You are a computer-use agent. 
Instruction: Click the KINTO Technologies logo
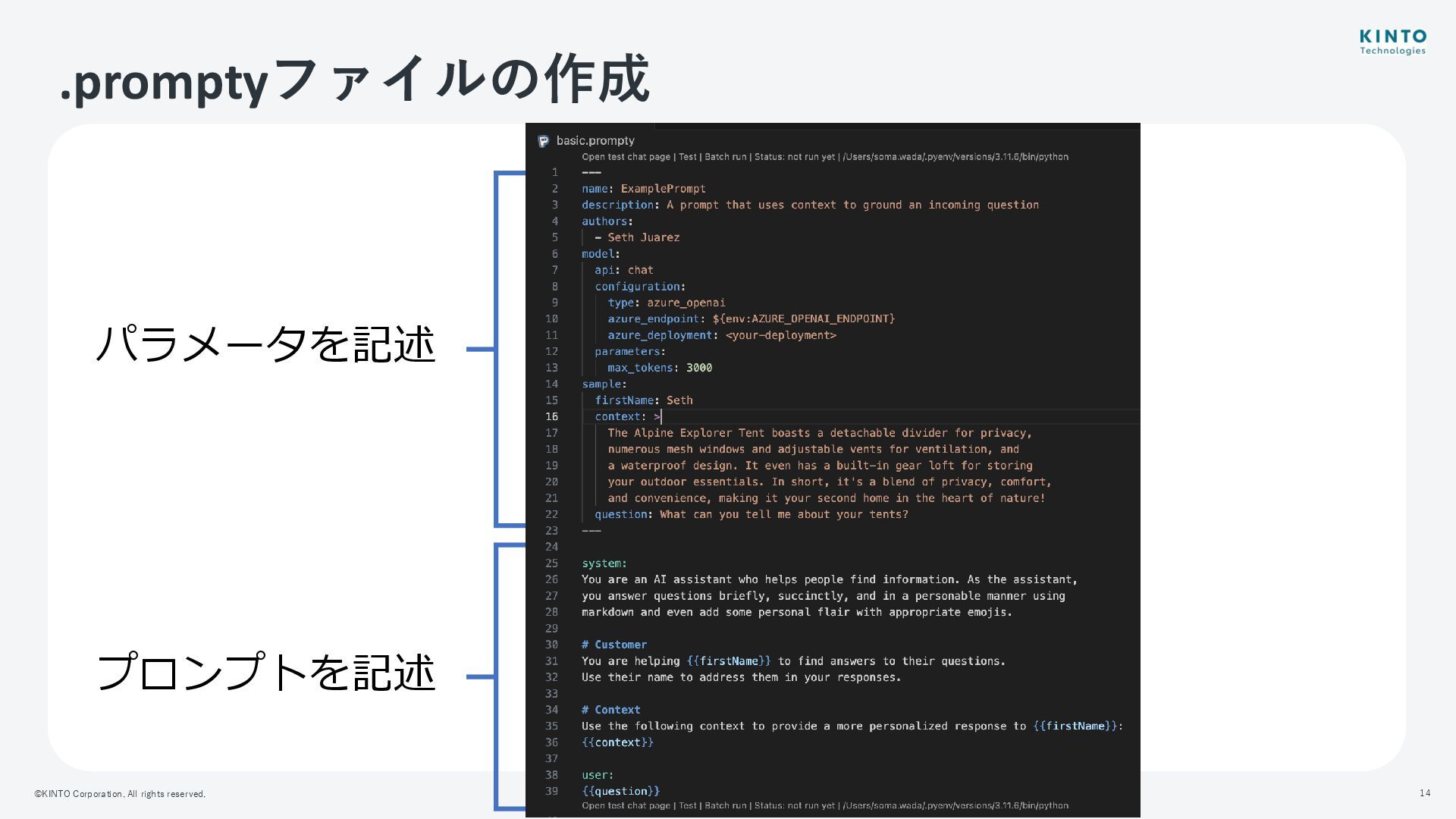point(1392,42)
